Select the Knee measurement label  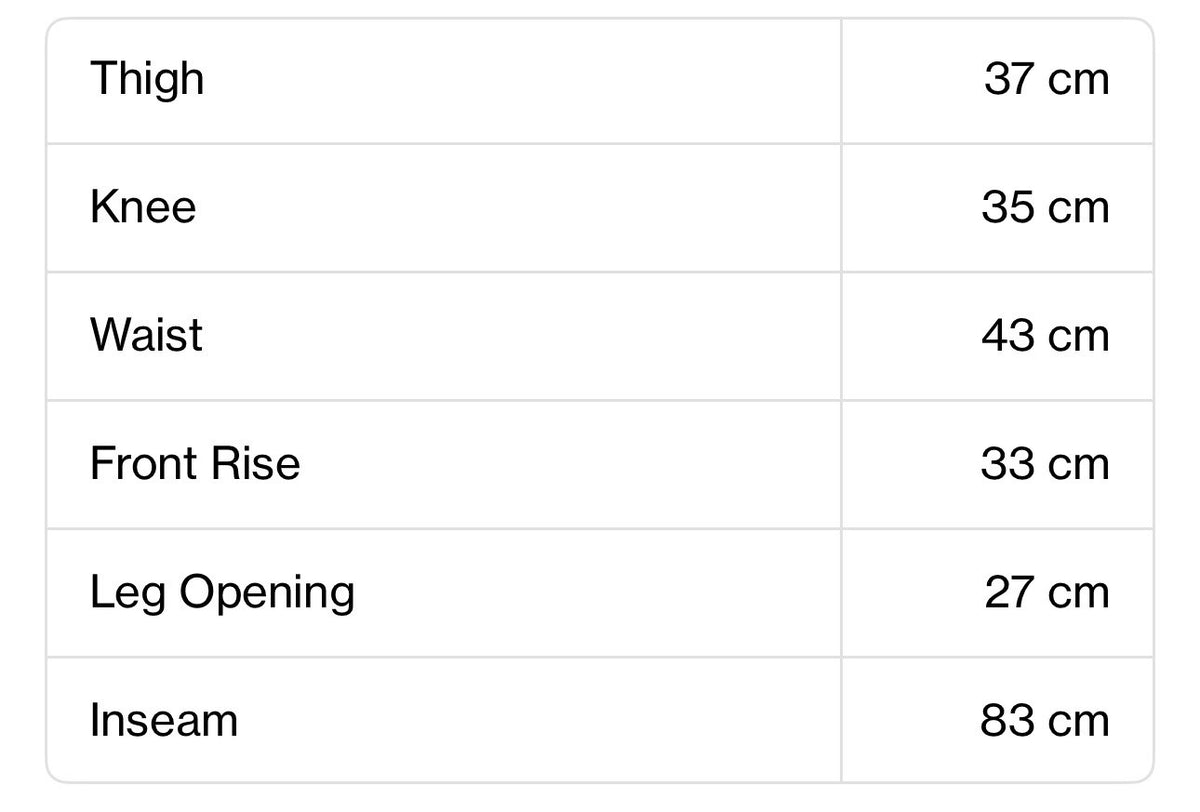pos(143,207)
